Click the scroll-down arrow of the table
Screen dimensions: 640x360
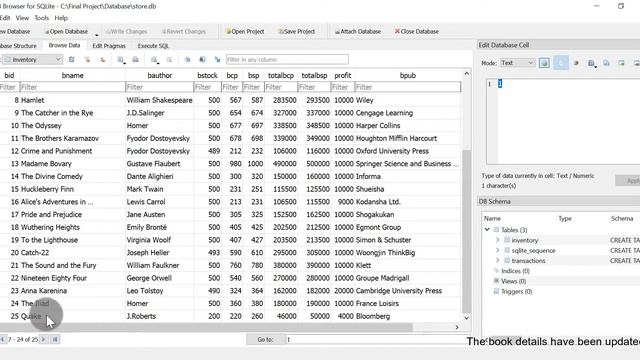tap(466, 318)
